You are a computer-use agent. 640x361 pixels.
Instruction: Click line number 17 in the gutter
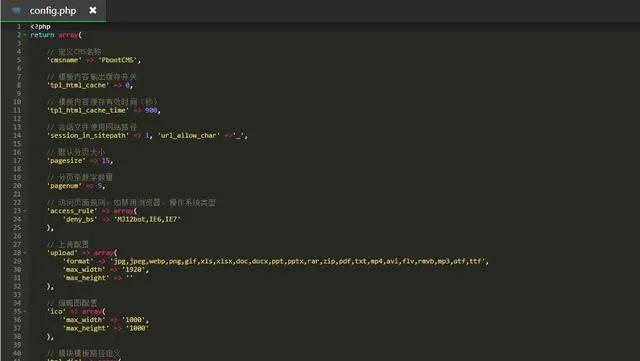pos(17,160)
